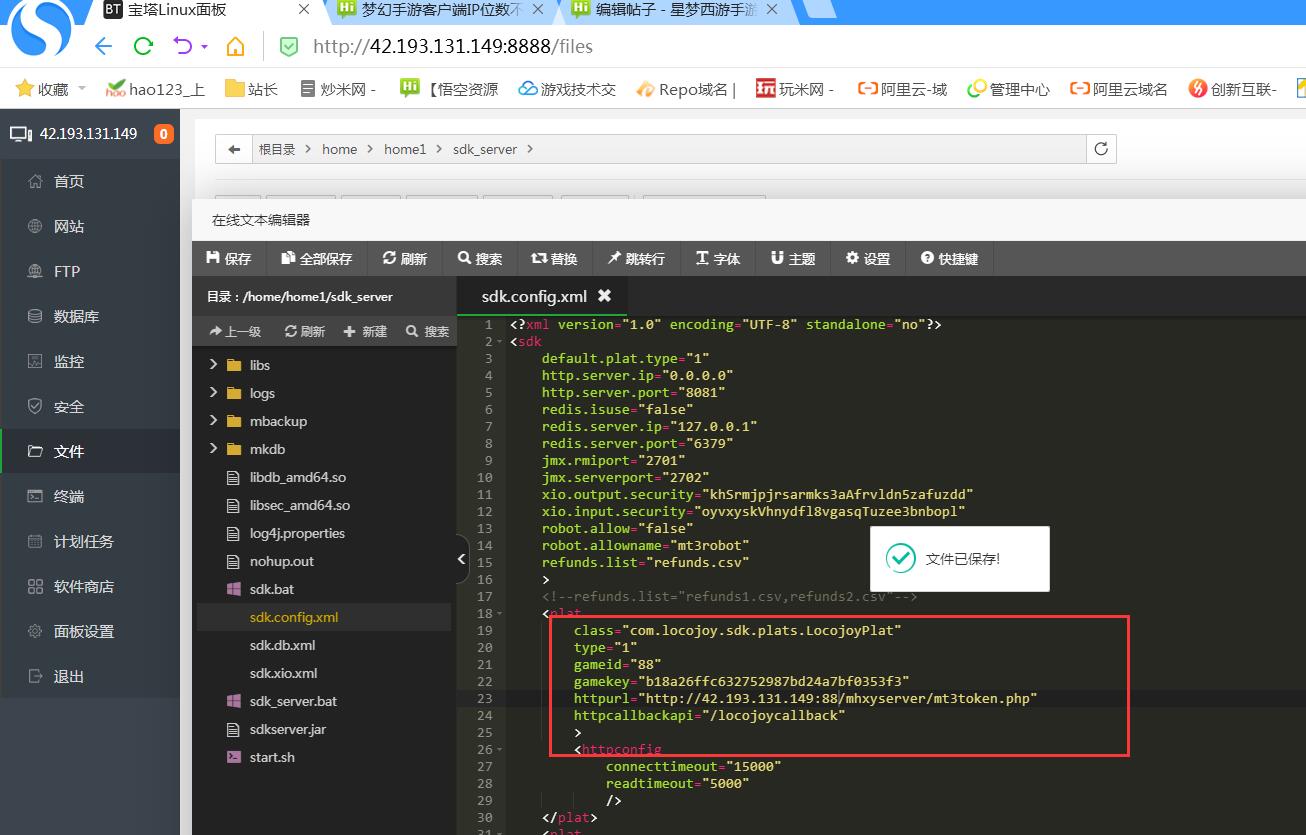Viewport: 1306px width, 835px height.
Task: Click the path bar refresh icon
Action: click(1101, 149)
